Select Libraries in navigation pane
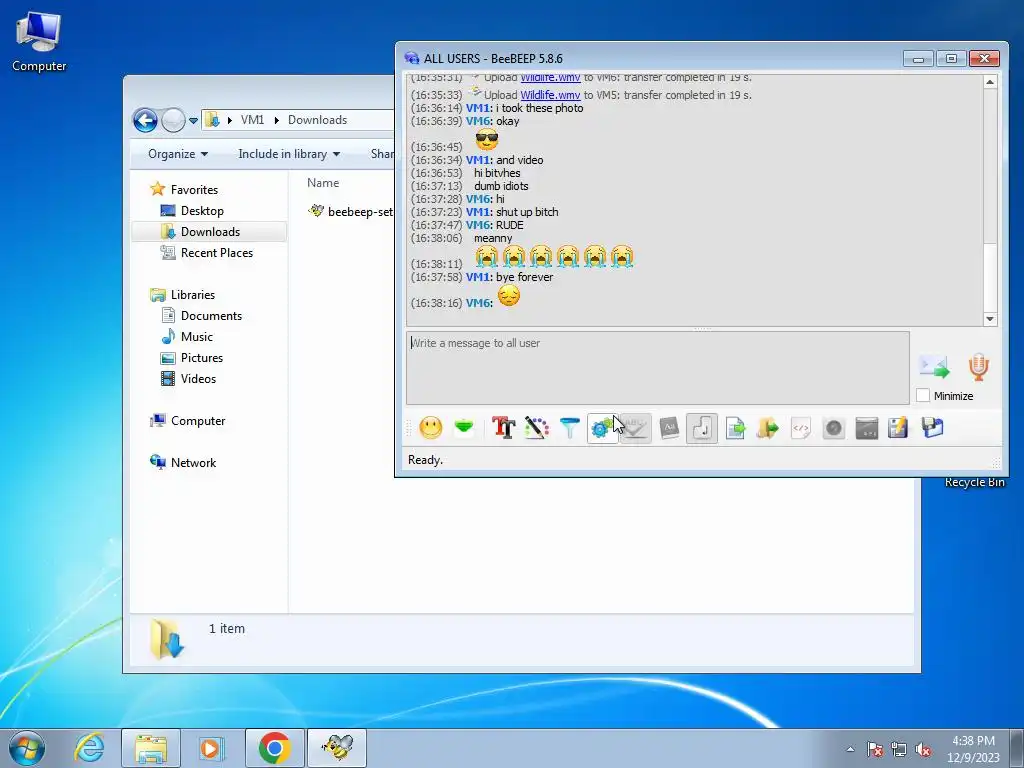This screenshot has width=1024, height=768. point(193,295)
